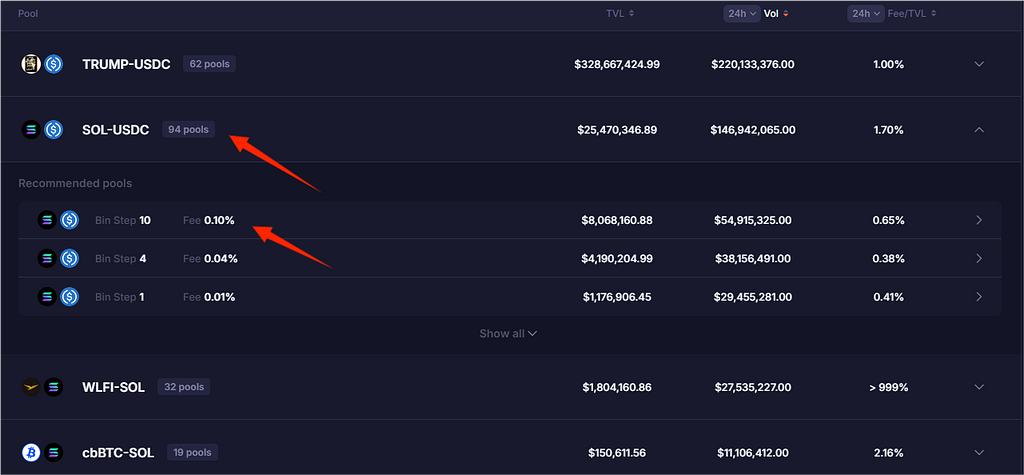The image size is (1024, 475).
Task: Click token icons of Bin Step 10 pool
Action: [x=58, y=220]
